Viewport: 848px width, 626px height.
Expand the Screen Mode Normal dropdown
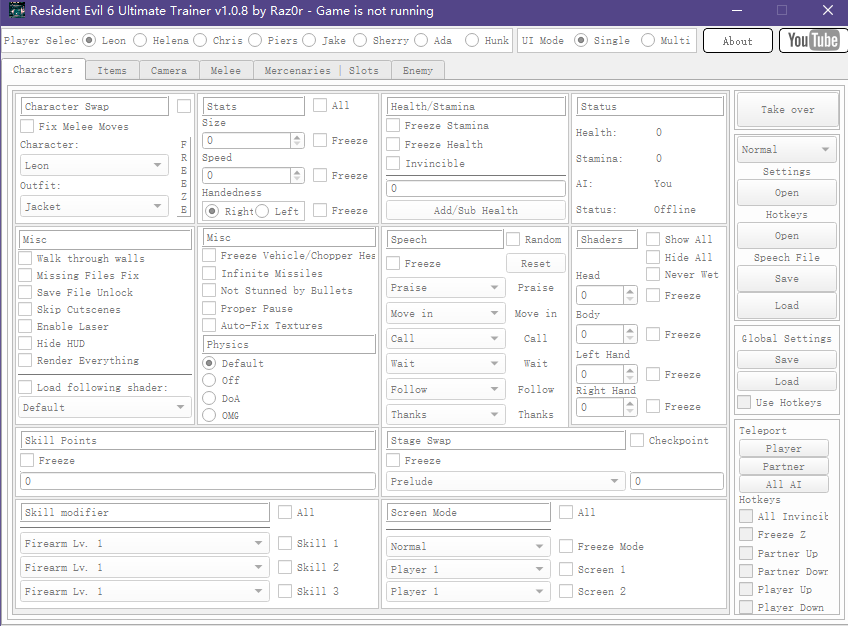tap(468, 547)
